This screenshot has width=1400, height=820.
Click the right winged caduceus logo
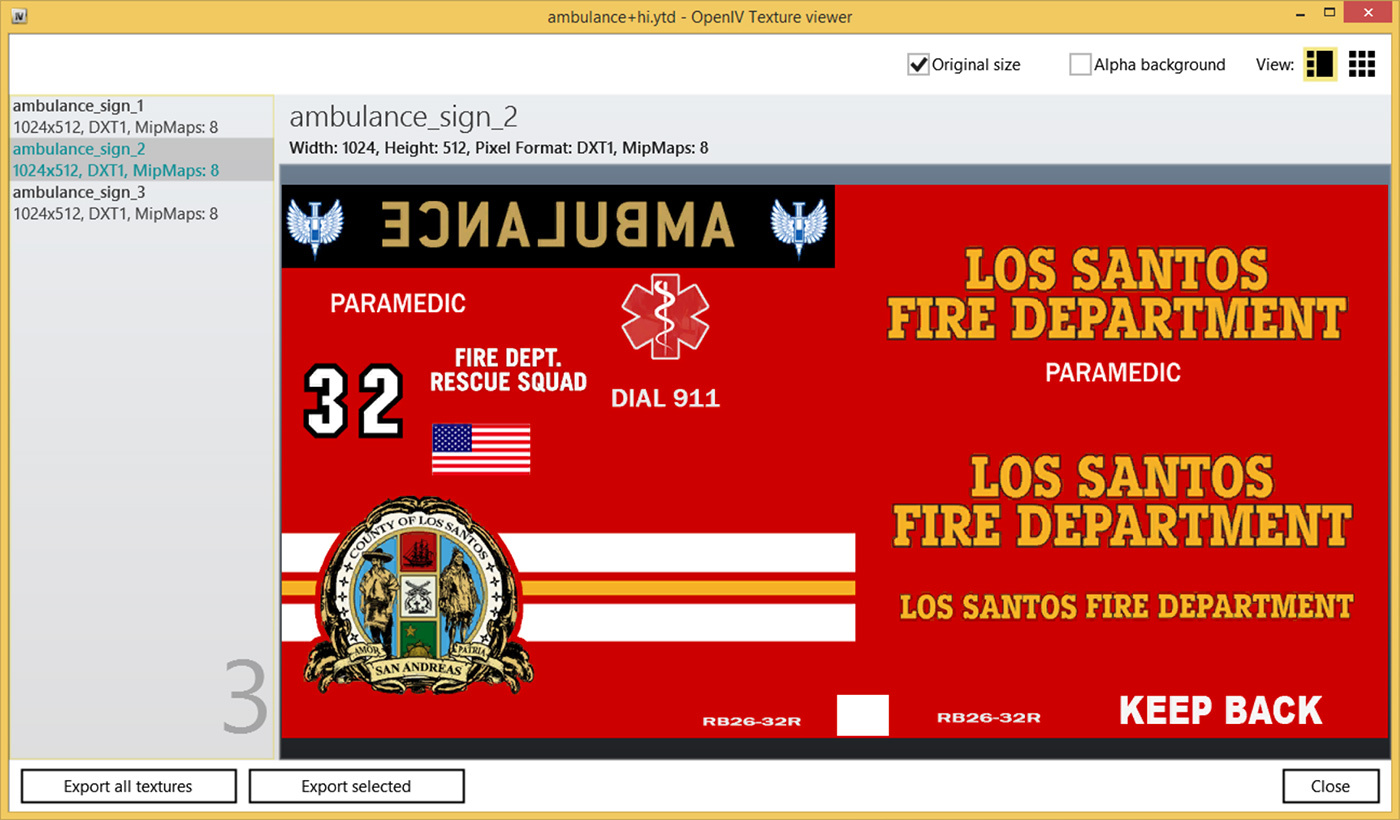point(799,226)
